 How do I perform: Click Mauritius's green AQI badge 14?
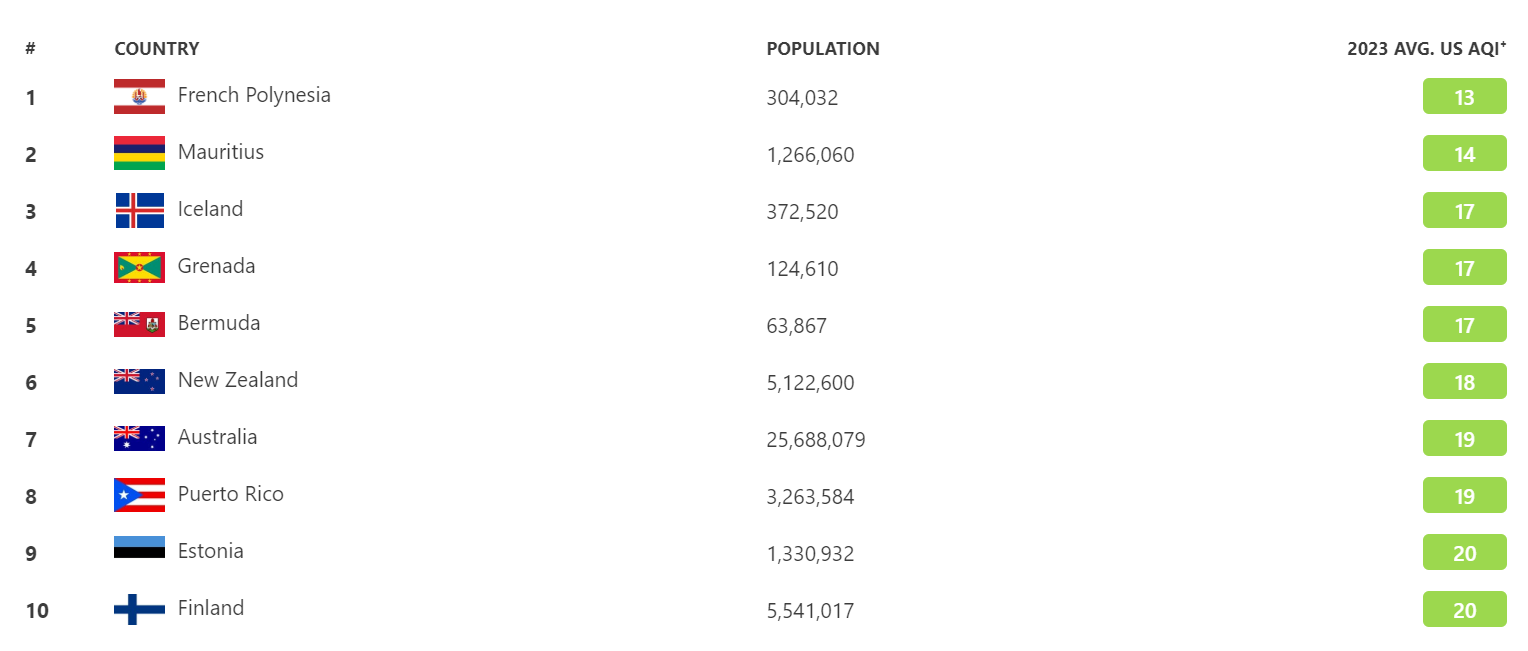(x=1464, y=154)
